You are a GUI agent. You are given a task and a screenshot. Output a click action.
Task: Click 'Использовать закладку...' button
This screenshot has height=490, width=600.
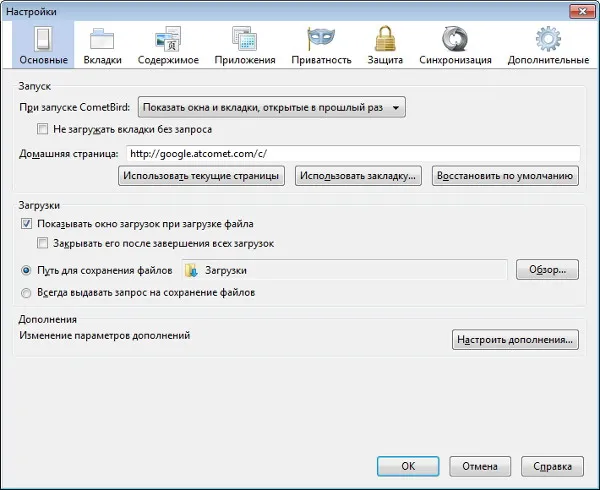(x=358, y=176)
